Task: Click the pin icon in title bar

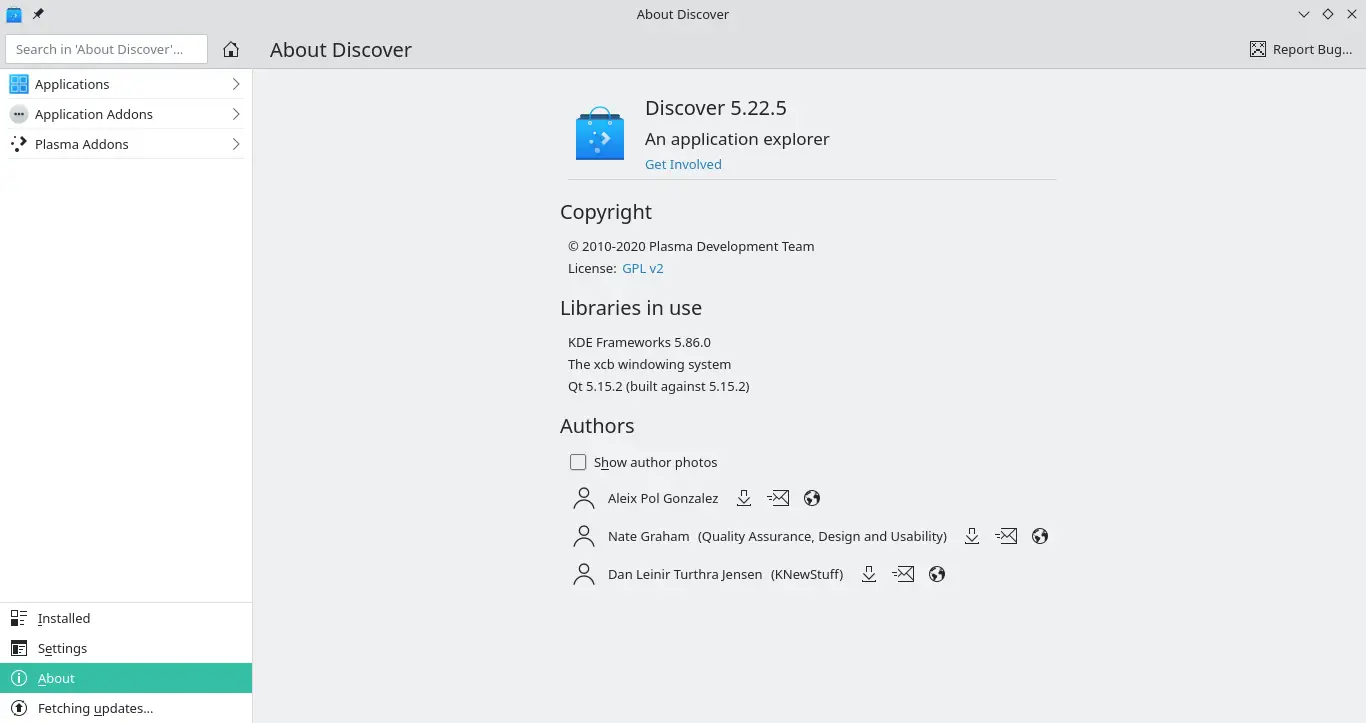Action: pyautogui.click(x=38, y=14)
